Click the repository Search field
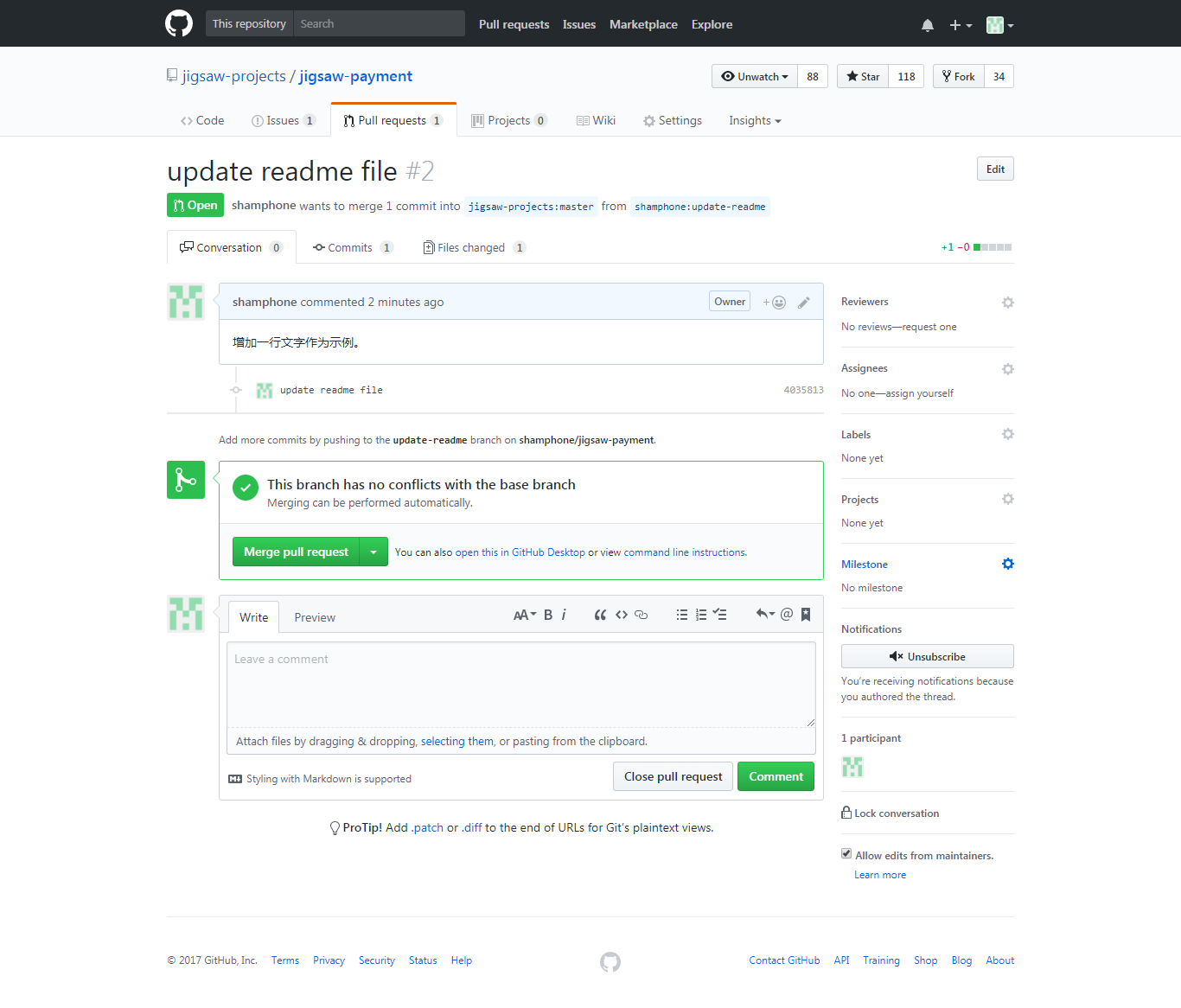Image resolution: width=1181 pixels, height=1008 pixels. point(379,23)
